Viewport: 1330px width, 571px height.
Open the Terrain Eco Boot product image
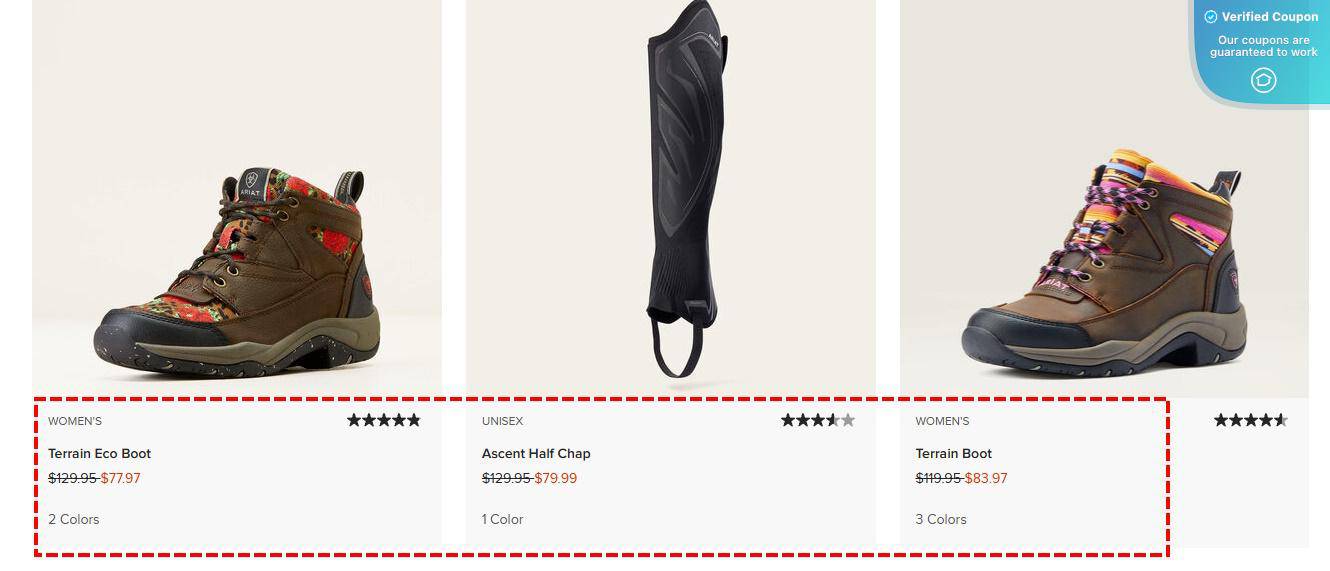(237, 198)
